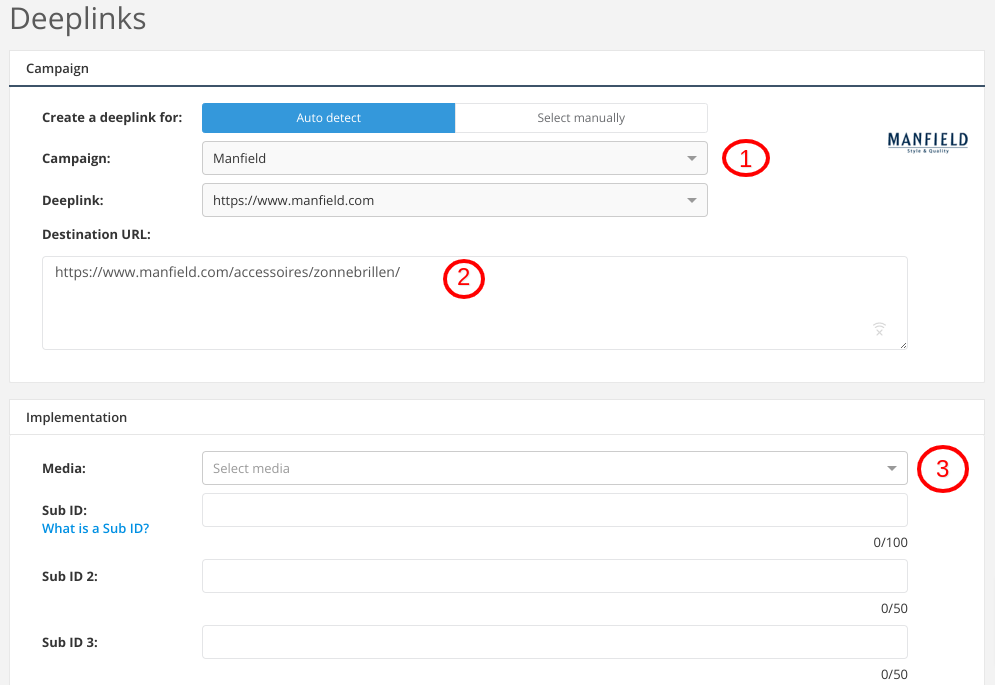995x685 pixels.
Task: Open the Deeplink dropdown with manfield.com URL
Action: [454, 200]
